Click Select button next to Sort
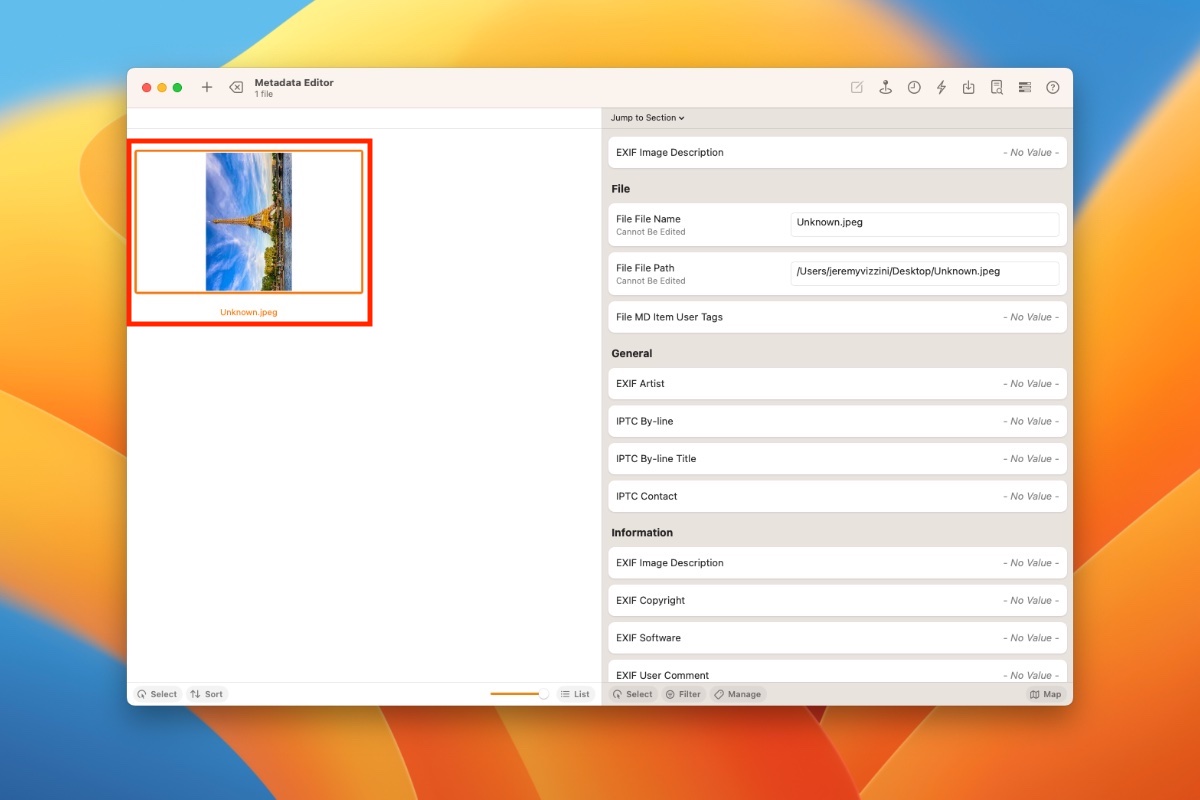The height and width of the screenshot is (800, 1200). (x=157, y=694)
